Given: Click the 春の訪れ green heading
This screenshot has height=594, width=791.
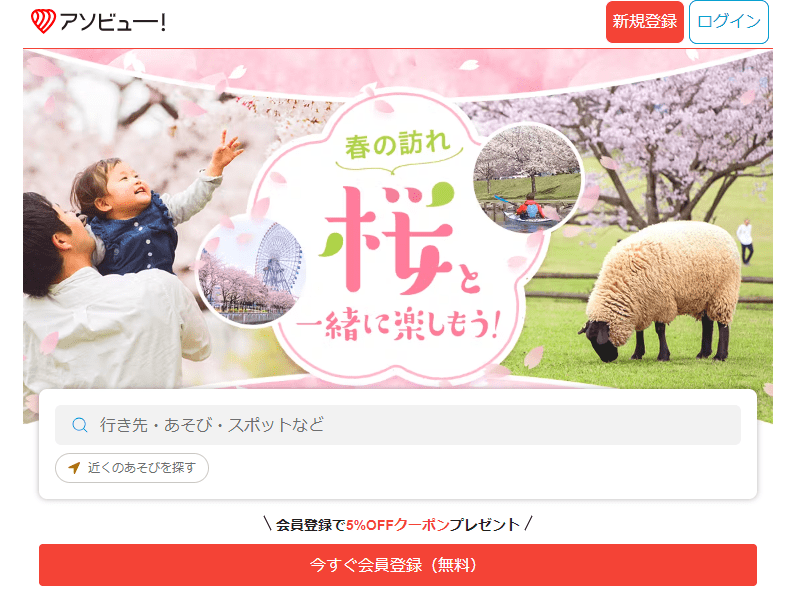Looking at the screenshot, I should click(398, 145).
